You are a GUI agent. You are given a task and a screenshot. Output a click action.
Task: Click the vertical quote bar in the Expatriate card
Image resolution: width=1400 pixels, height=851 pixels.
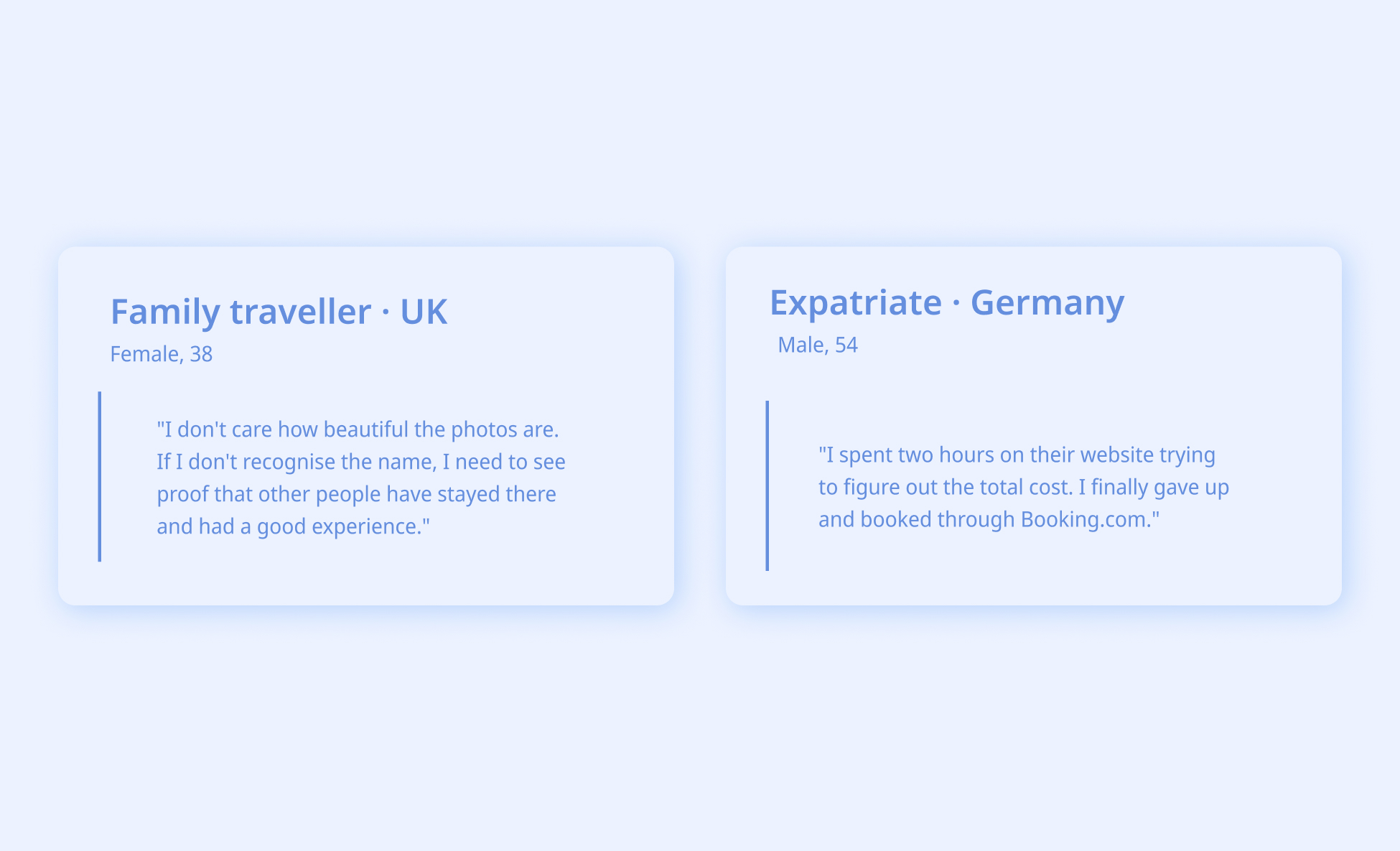pyautogui.click(x=767, y=485)
